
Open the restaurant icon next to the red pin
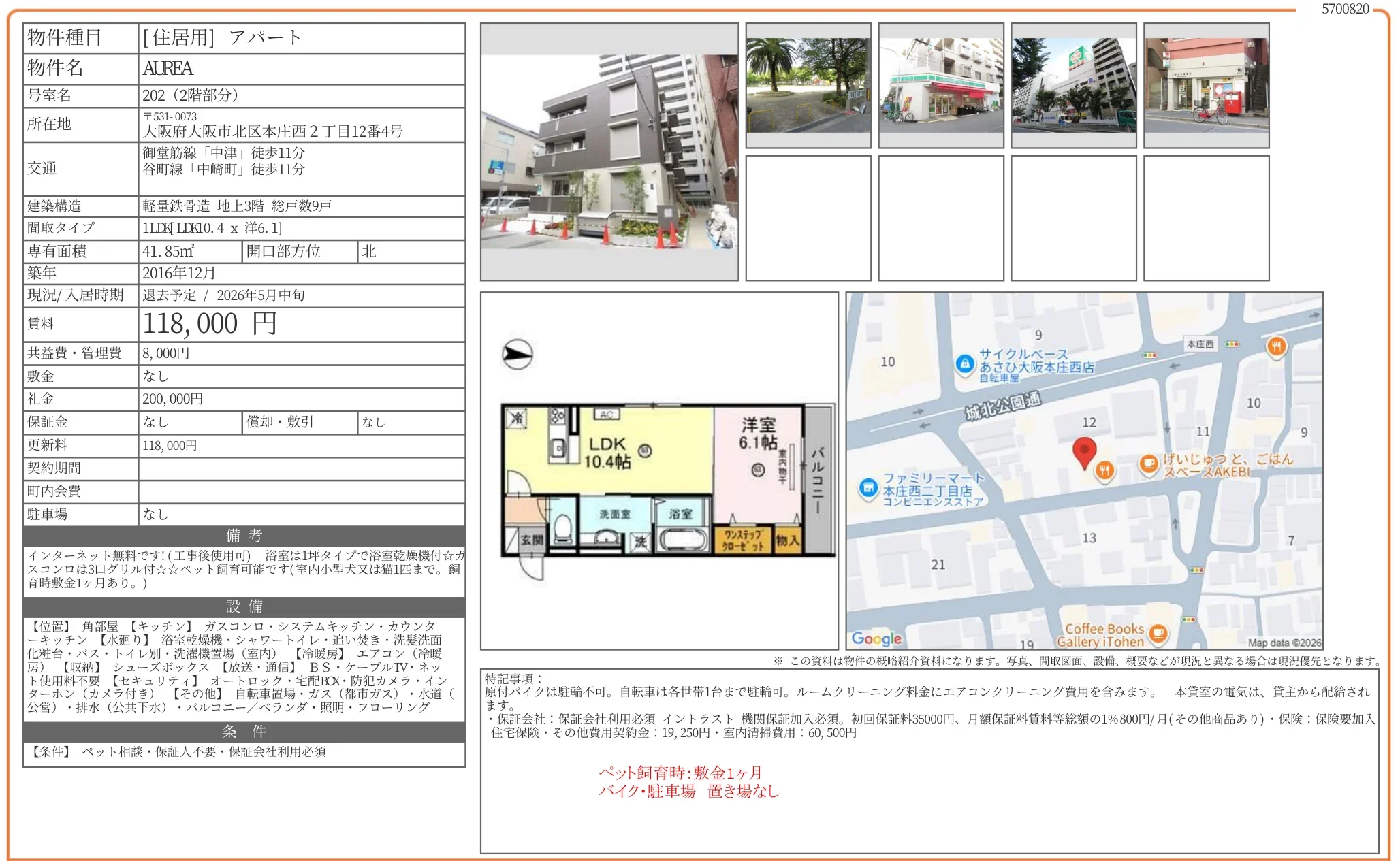point(1103,471)
